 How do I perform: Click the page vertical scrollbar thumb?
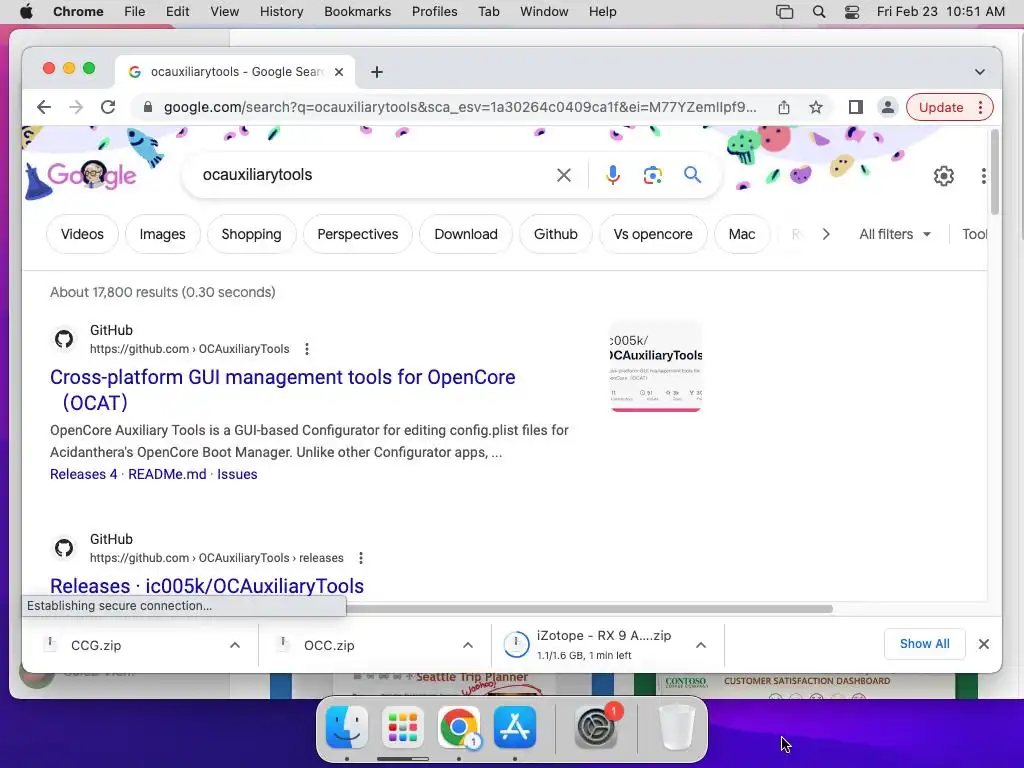coord(995,172)
